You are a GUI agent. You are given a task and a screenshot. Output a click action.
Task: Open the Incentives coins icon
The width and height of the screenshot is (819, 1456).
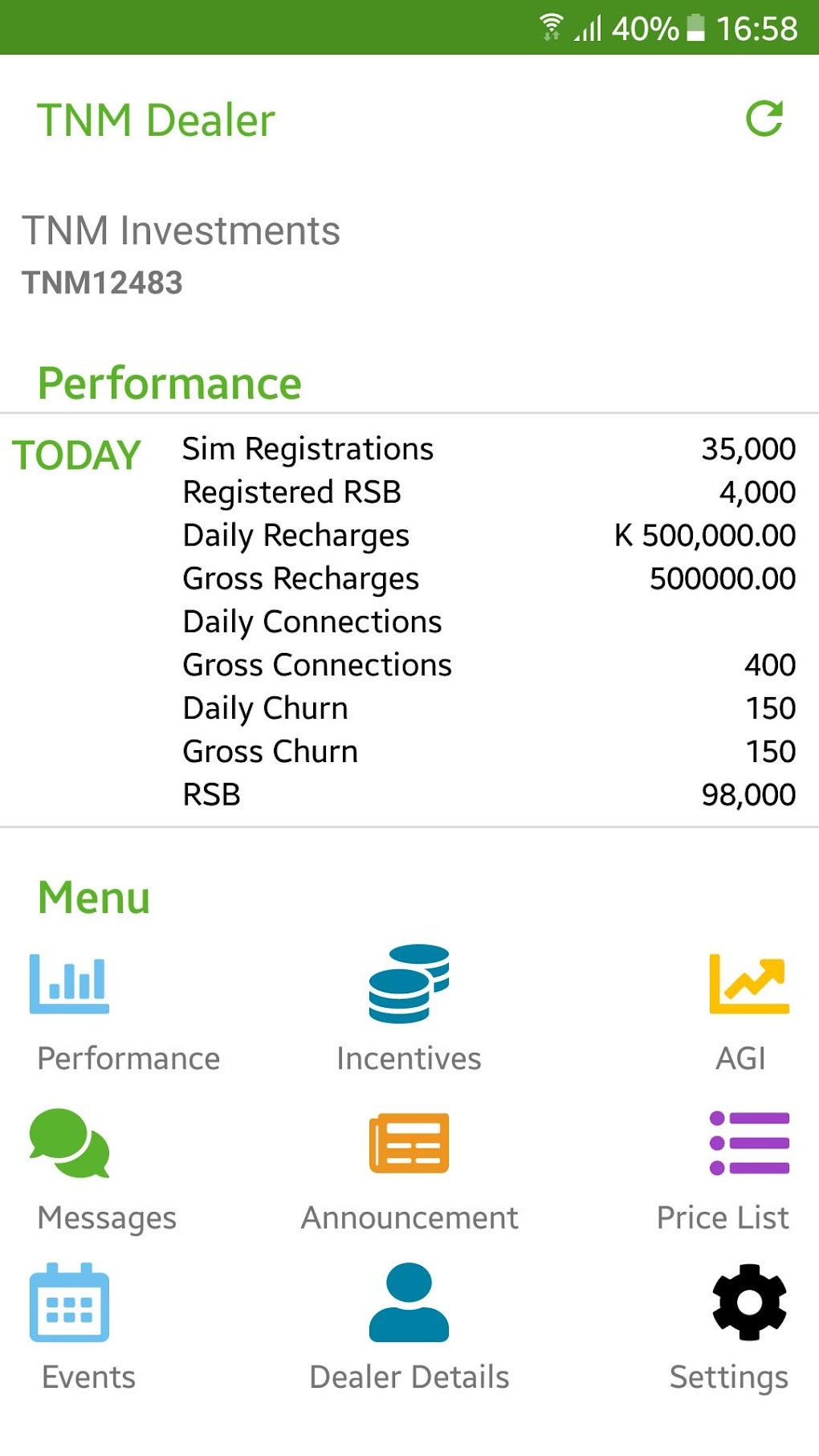(409, 983)
